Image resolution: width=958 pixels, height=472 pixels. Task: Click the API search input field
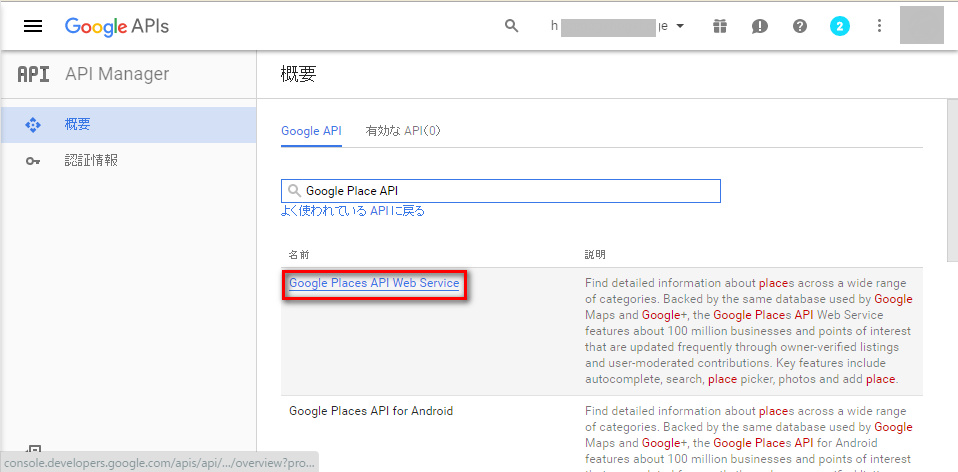point(501,191)
